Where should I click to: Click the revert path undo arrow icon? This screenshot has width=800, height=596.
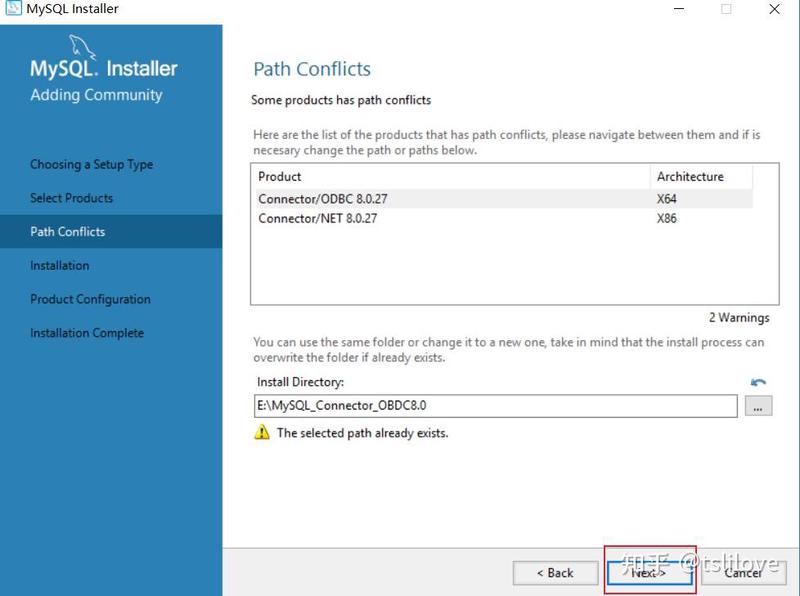[x=758, y=382]
